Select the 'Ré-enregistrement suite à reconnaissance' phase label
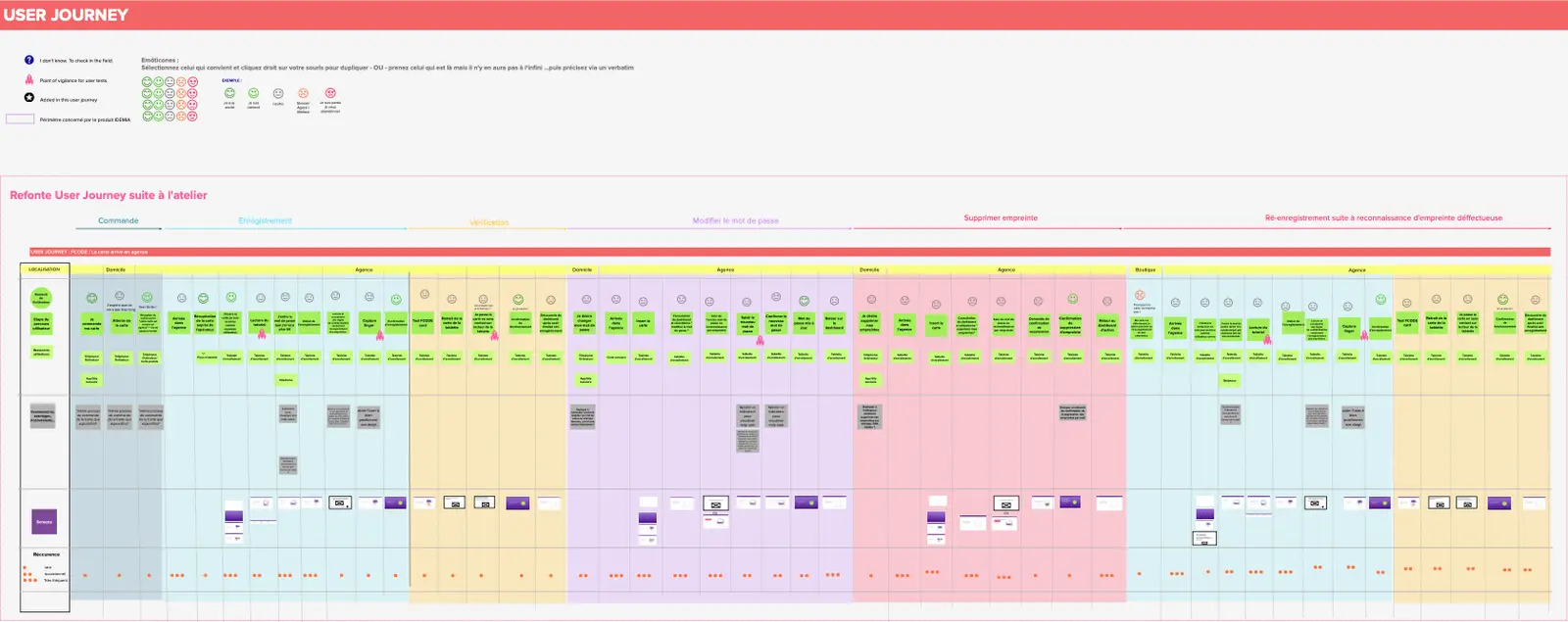This screenshot has height=622, width=1568. [1384, 217]
